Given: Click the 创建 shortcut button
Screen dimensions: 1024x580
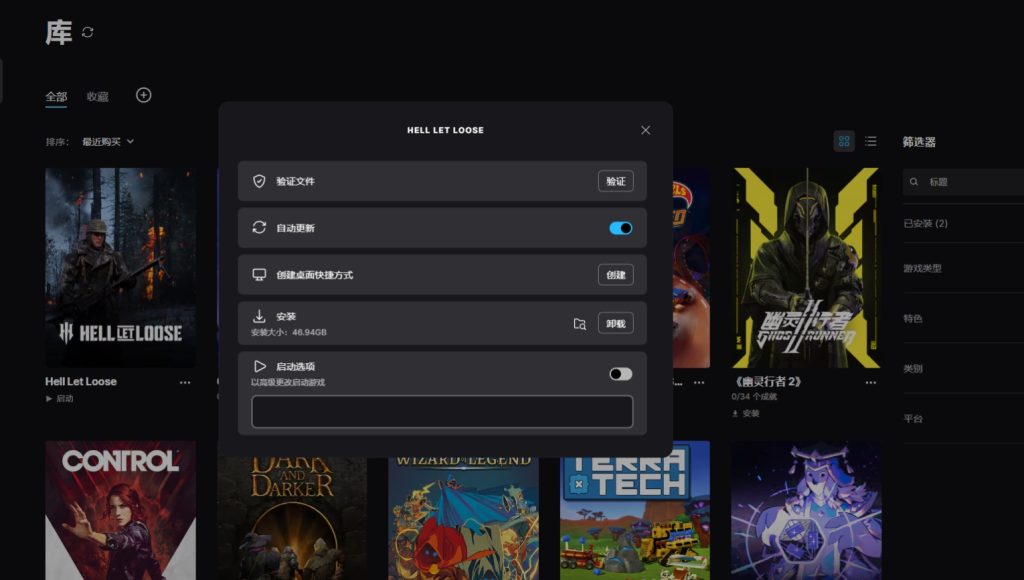Looking at the screenshot, I should click(615, 275).
